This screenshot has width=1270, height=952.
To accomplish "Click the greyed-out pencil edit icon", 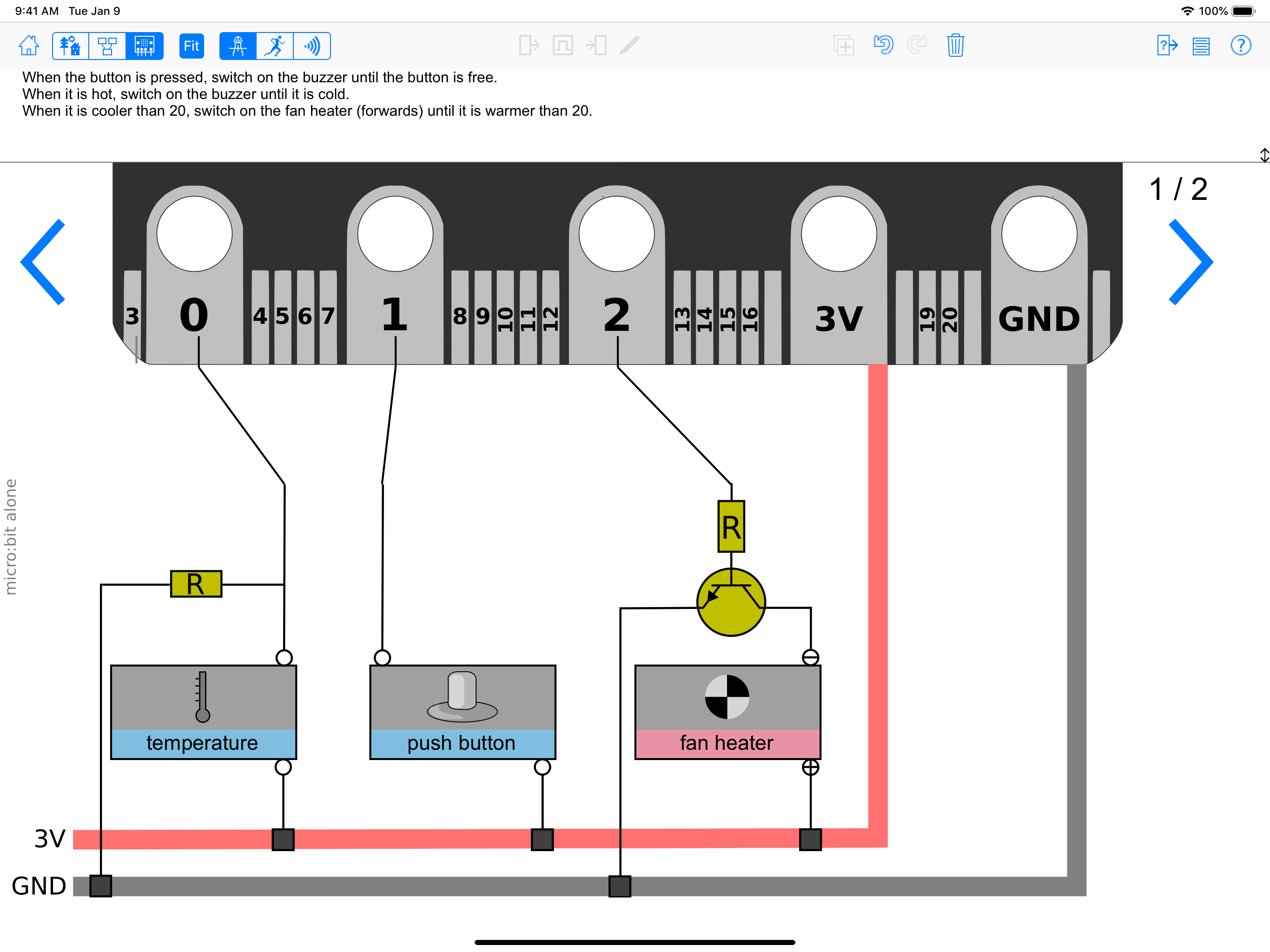I will tap(630, 46).
